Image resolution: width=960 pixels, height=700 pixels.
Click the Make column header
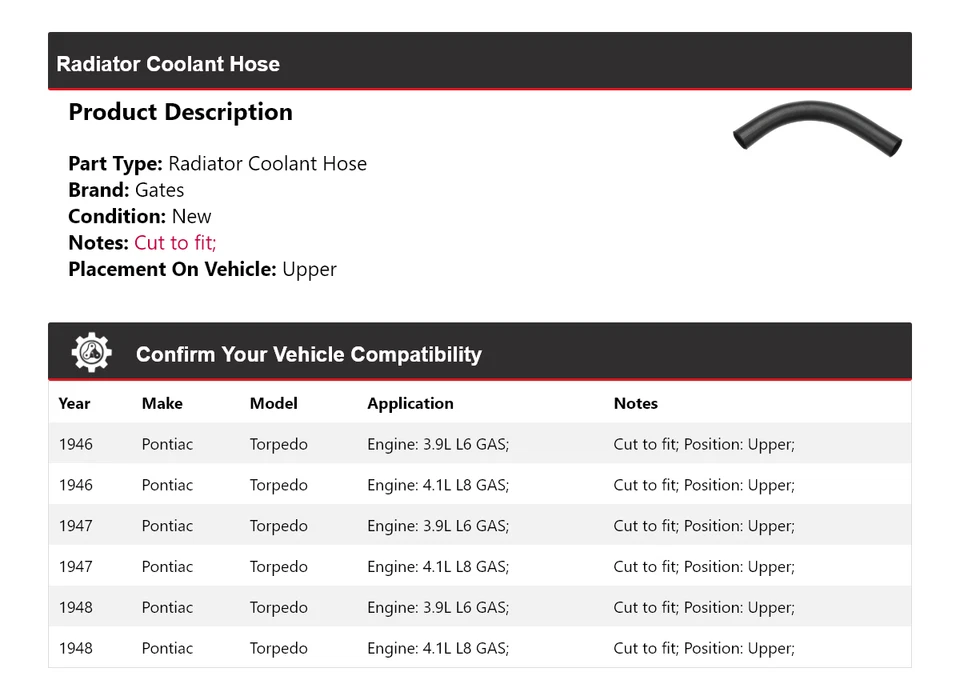pyautogui.click(x=162, y=403)
